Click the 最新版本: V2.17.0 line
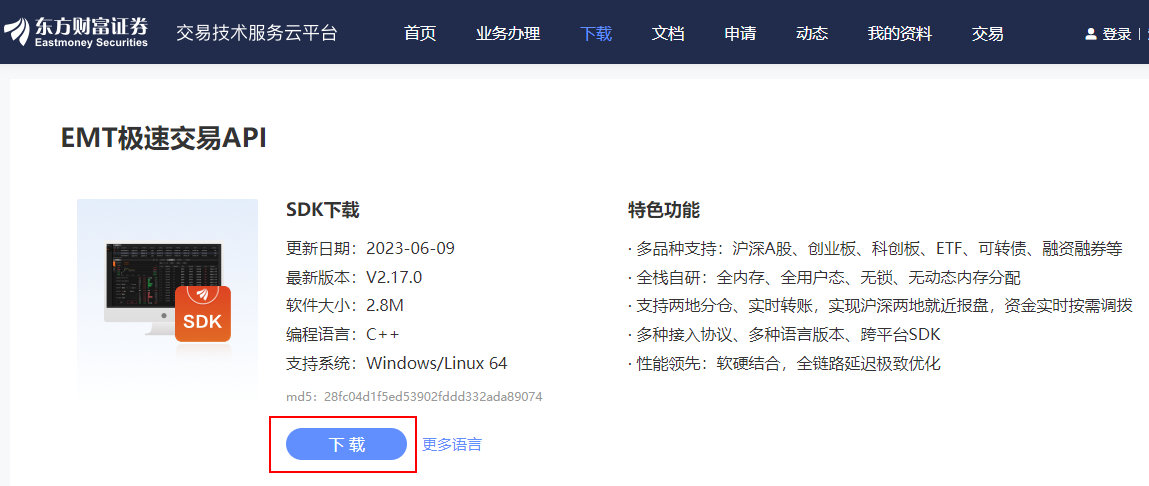Image resolution: width=1149 pixels, height=486 pixels. pos(354,277)
